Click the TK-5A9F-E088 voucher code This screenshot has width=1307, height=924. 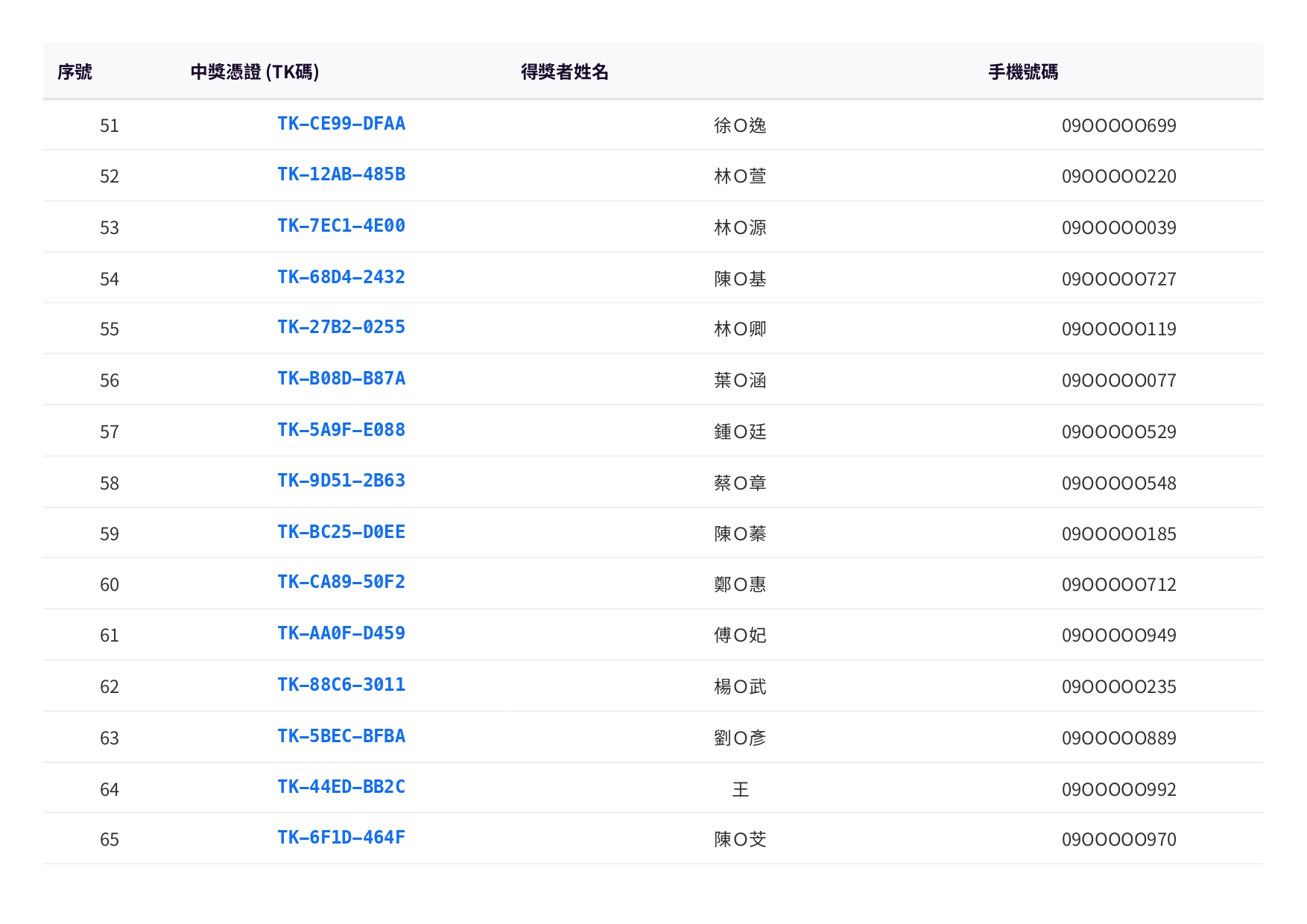pos(341,430)
